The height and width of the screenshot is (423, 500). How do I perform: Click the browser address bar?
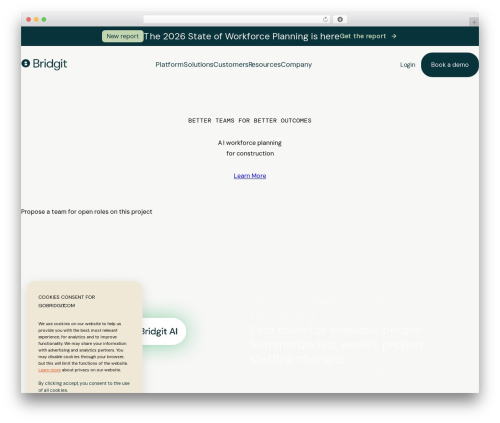pos(237,19)
